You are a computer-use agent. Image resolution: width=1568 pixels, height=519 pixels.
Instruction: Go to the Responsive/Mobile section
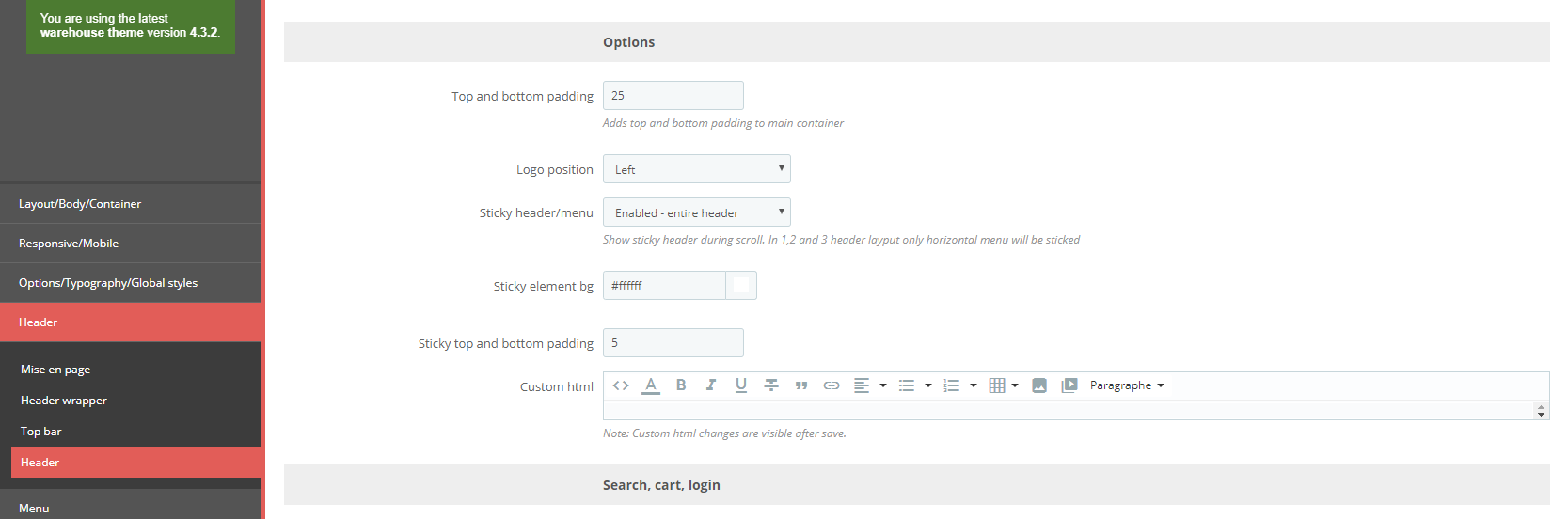(x=69, y=244)
